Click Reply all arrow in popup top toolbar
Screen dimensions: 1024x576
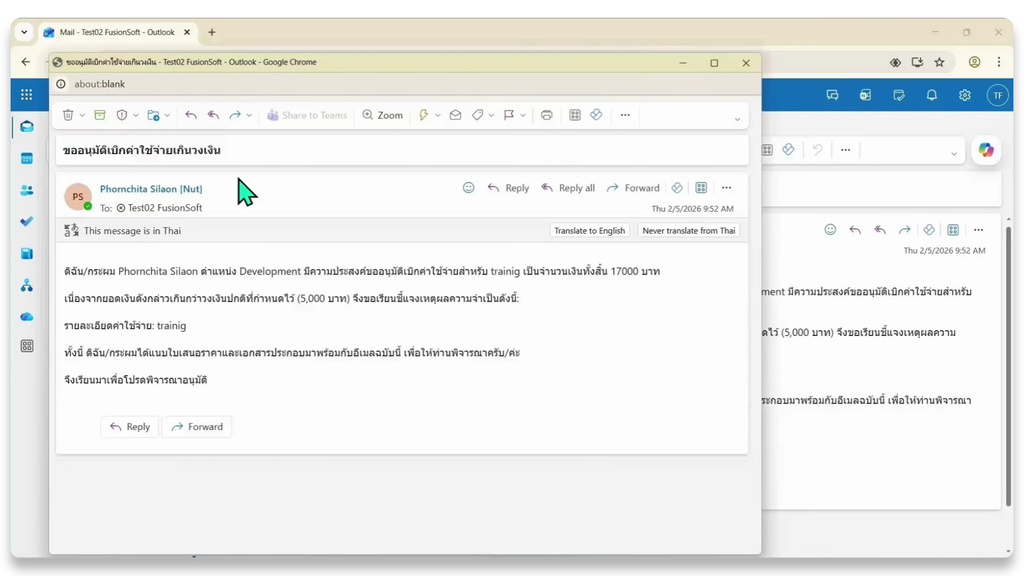pyautogui.click(x=213, y=115)
